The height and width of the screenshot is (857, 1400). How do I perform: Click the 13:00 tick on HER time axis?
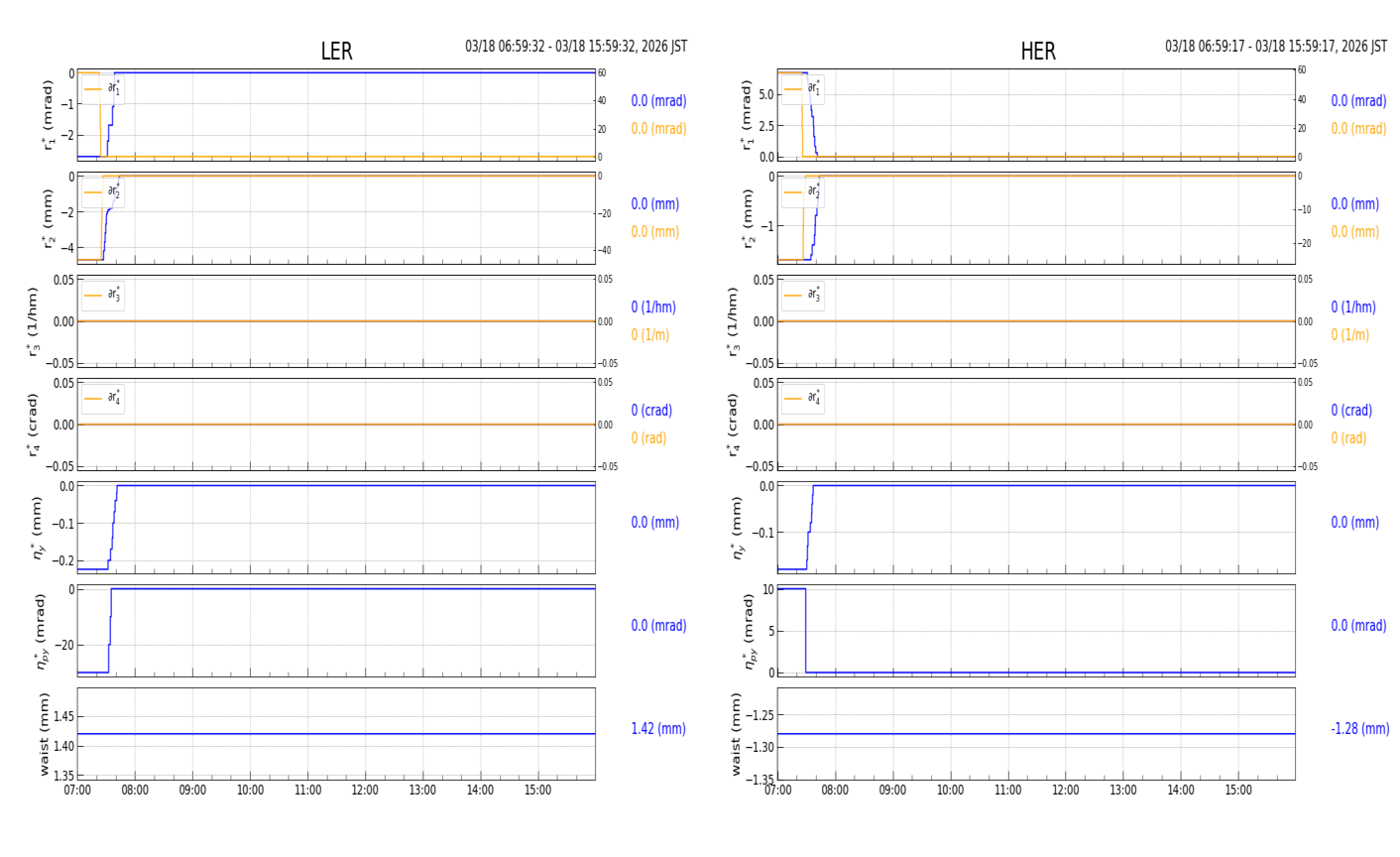[x=1122, y=791]
